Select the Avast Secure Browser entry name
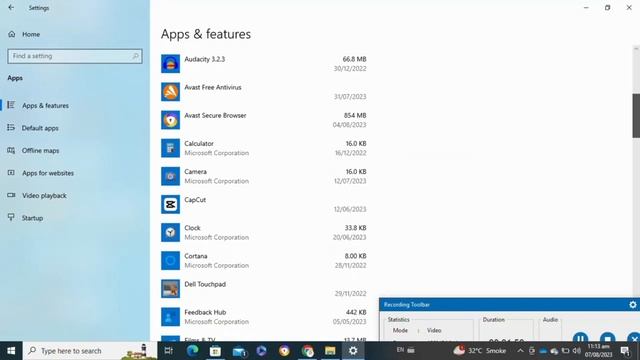 215,116
